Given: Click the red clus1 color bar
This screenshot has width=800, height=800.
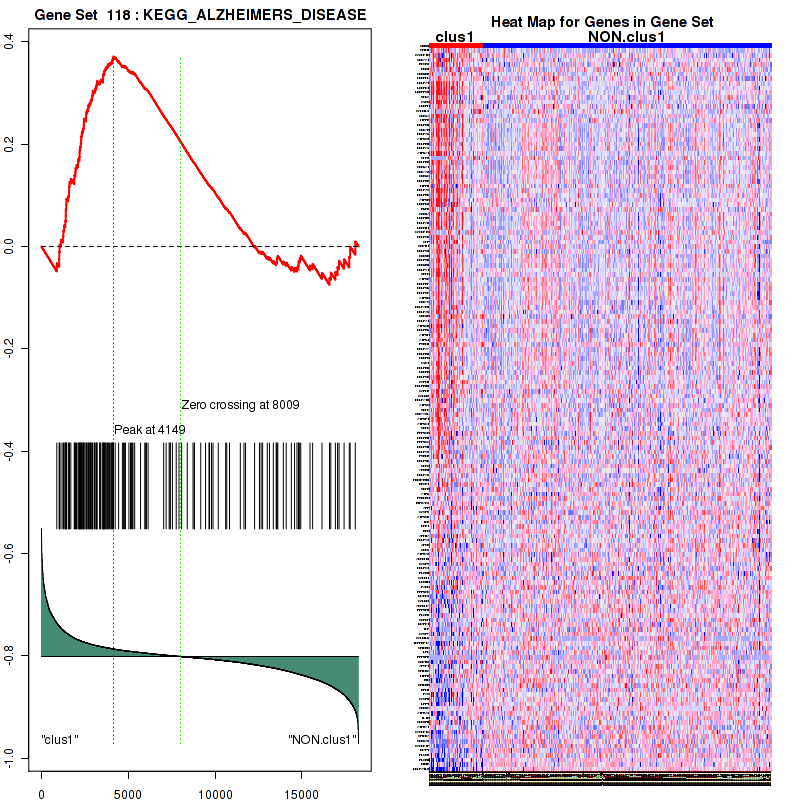Looking at the screenshot, I should pos(456,45).
